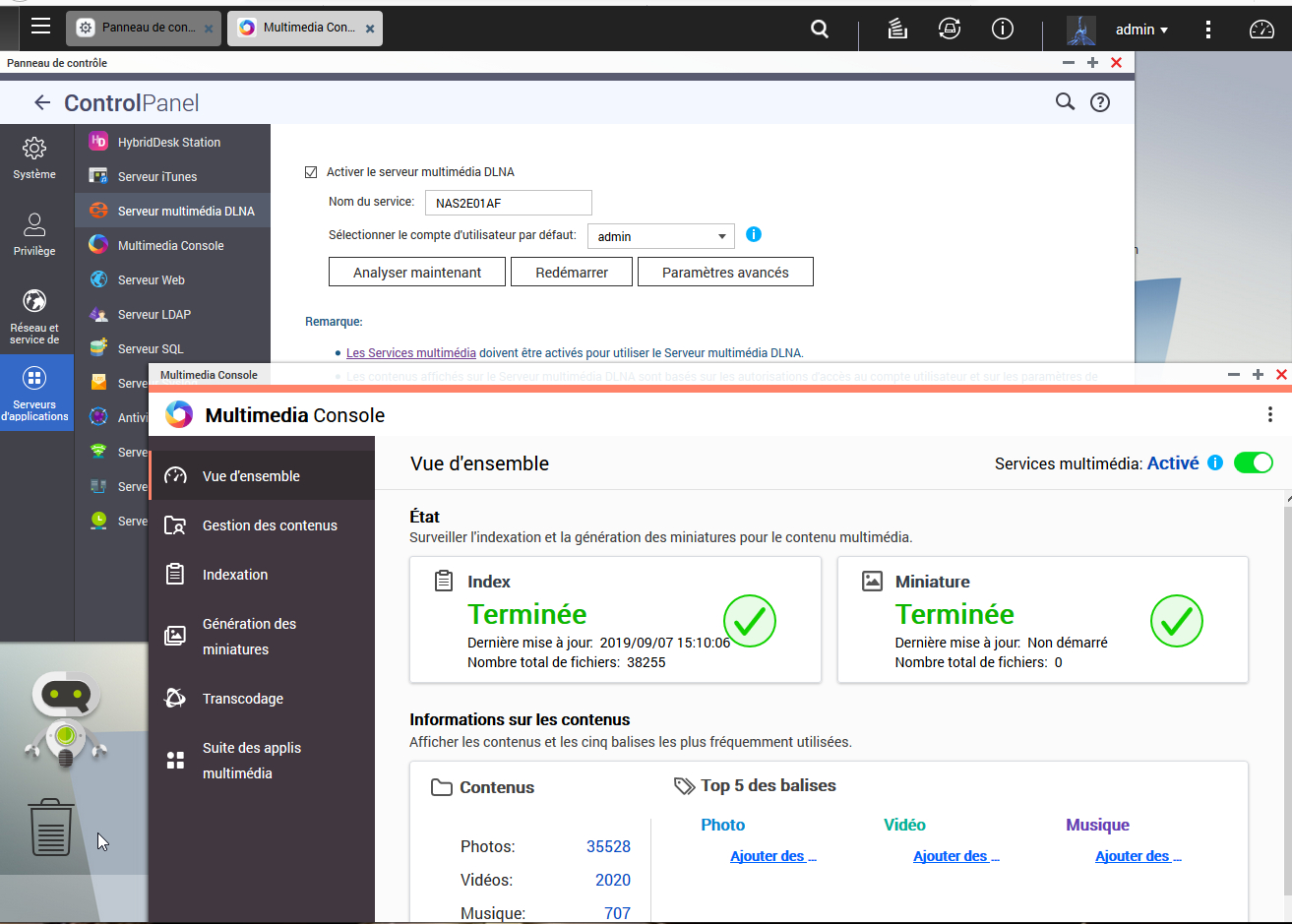Click Multimedia Console vertical scrollbar
The height and width of the screenshot is (924, 1292).
click(x=1288, y=699)
